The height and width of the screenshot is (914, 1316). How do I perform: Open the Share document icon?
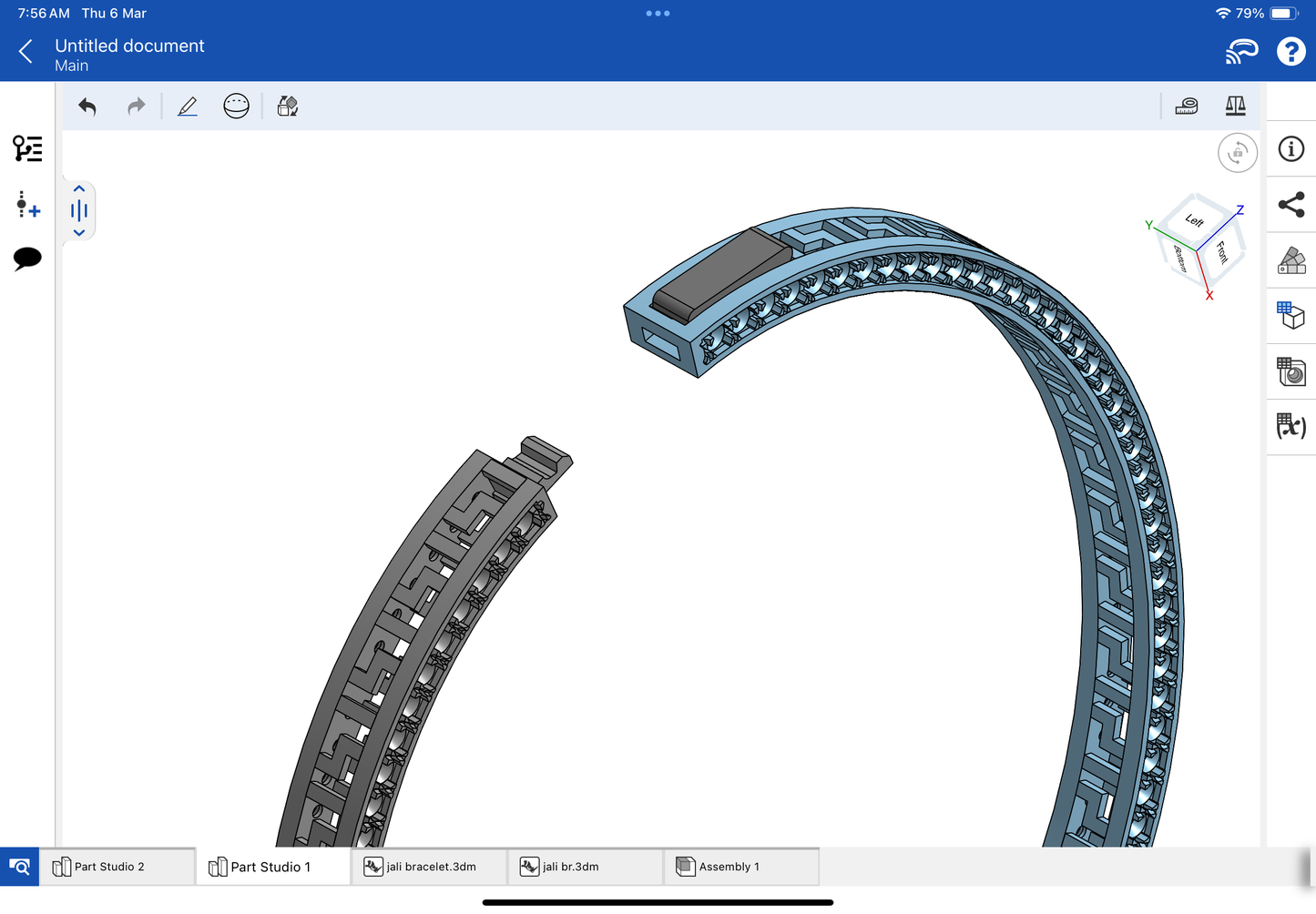(1290, 205)
